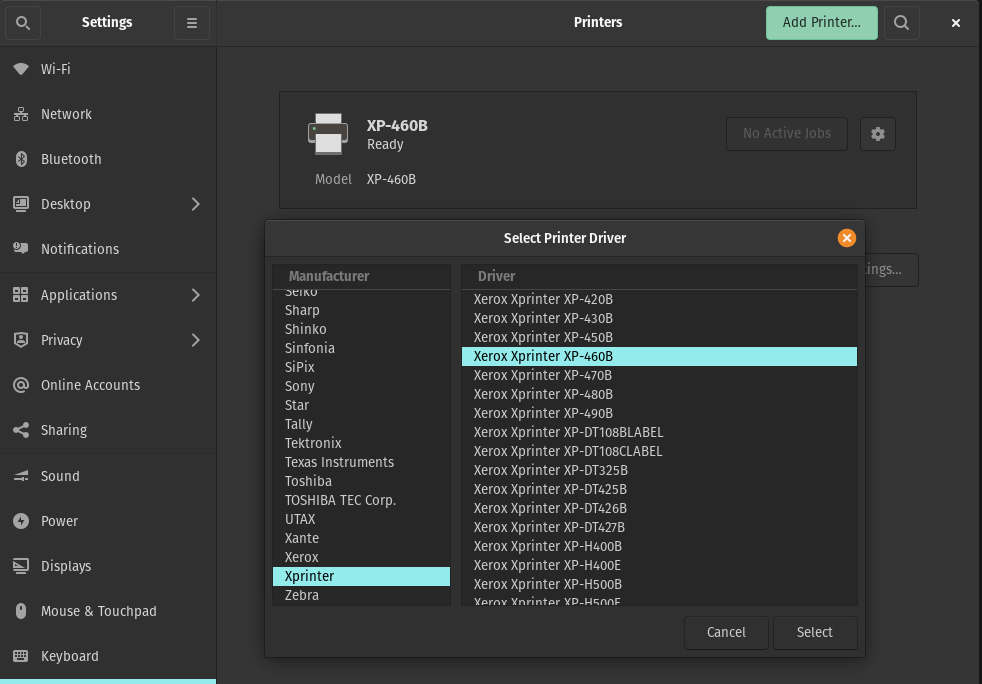Choose Xerox Xprinter XP-DT108BLABEL driver
Viewport: 982px width, 684px height.
(659, 432)
